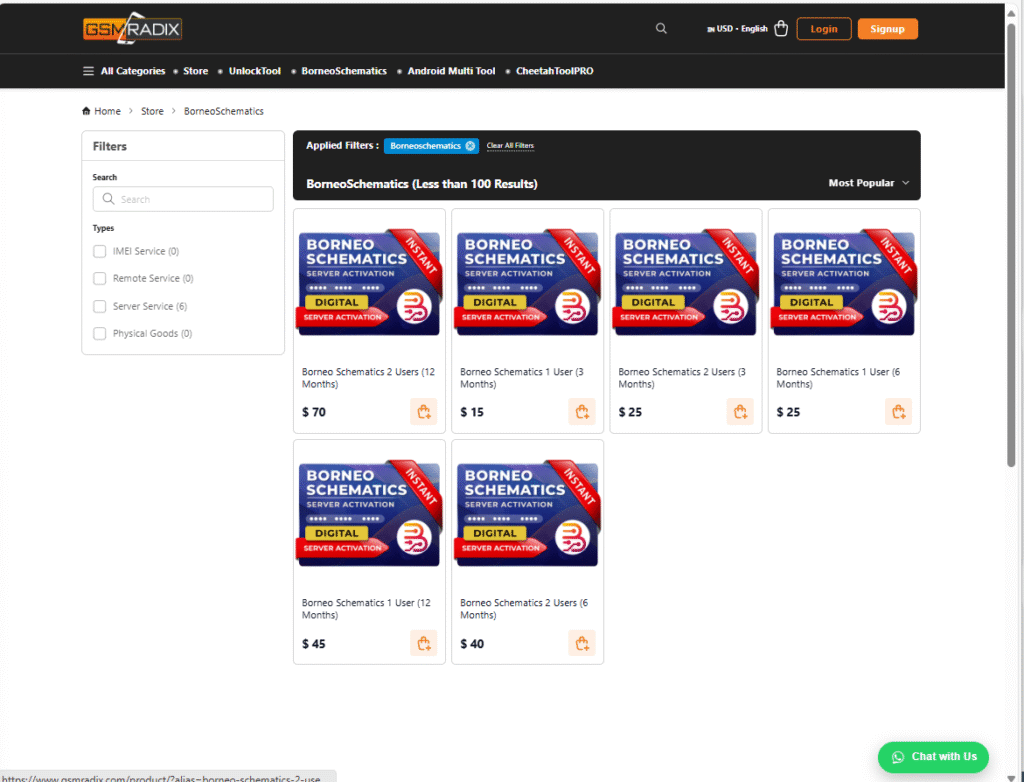This screenshot has width=1024, height=782.
Task: Check the IMEI Service filter checkbox
Action: [x=99, y=251]
